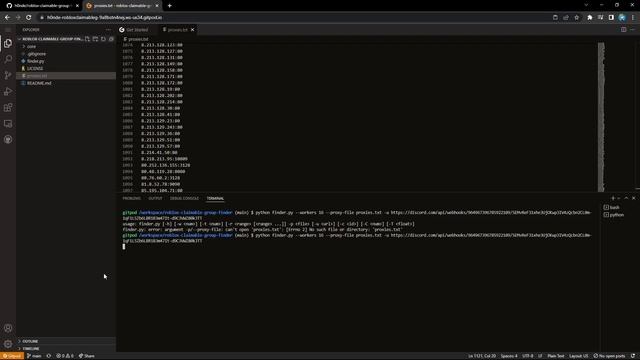
Task: Maximize the terminal panel size
Action: click(626, 198)
